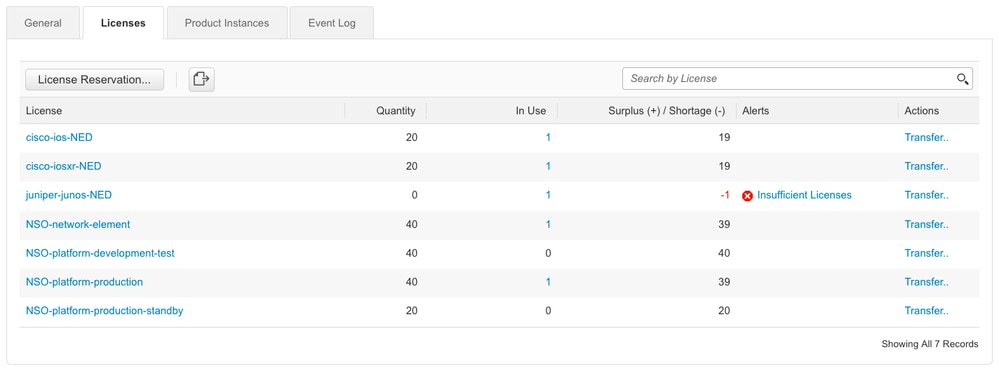Click the License Reservation button

coord(94,80)
